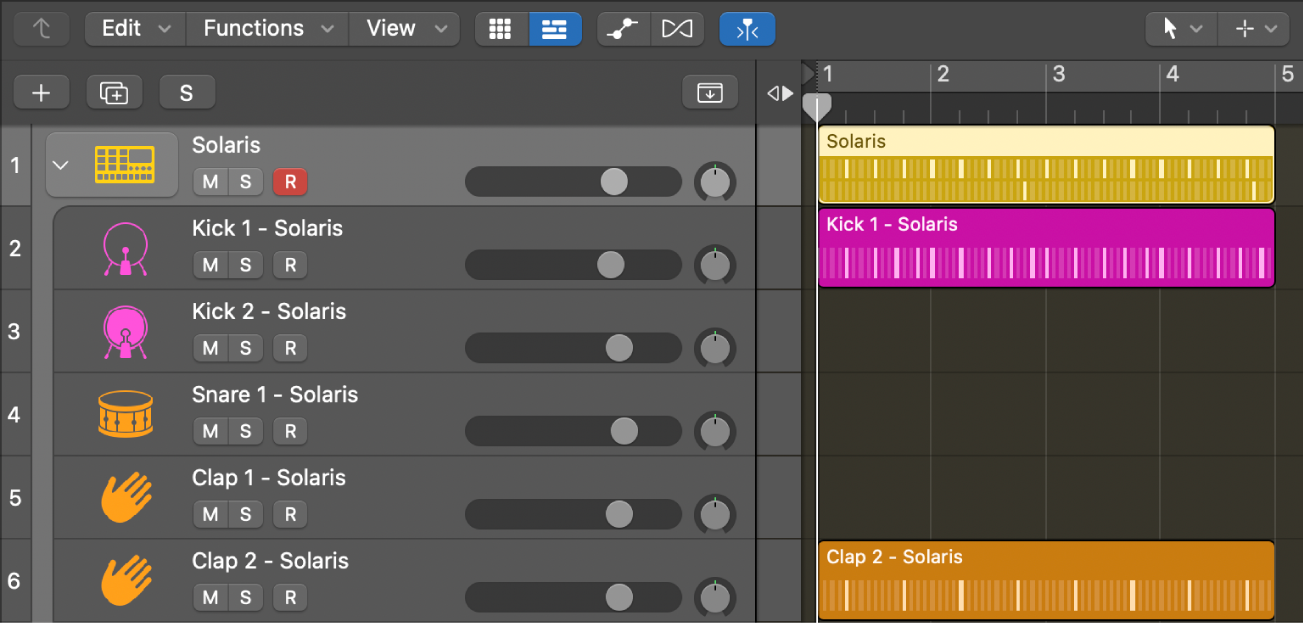The image size is (1303, 625).
Task: Open the Functions menu
Action: coord(266,28)
